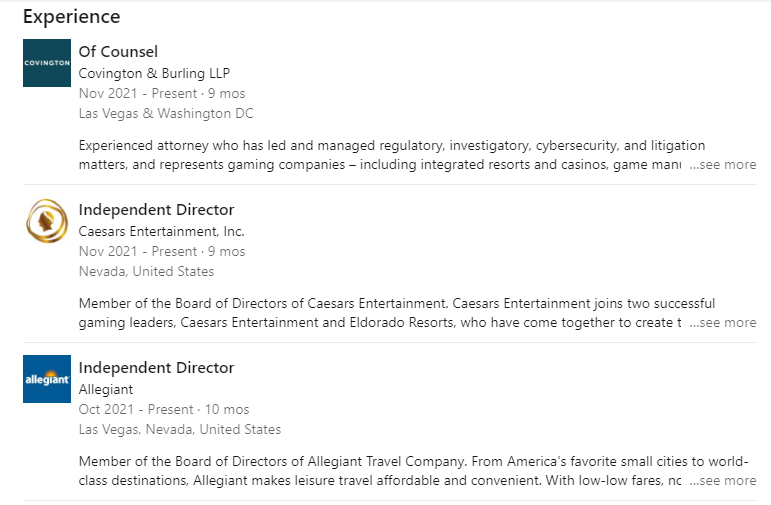Screen dimensions: 771x505
Task: Click the Allegiant blue logo icon
Action: pyautogui.click(x=47, y=379)
